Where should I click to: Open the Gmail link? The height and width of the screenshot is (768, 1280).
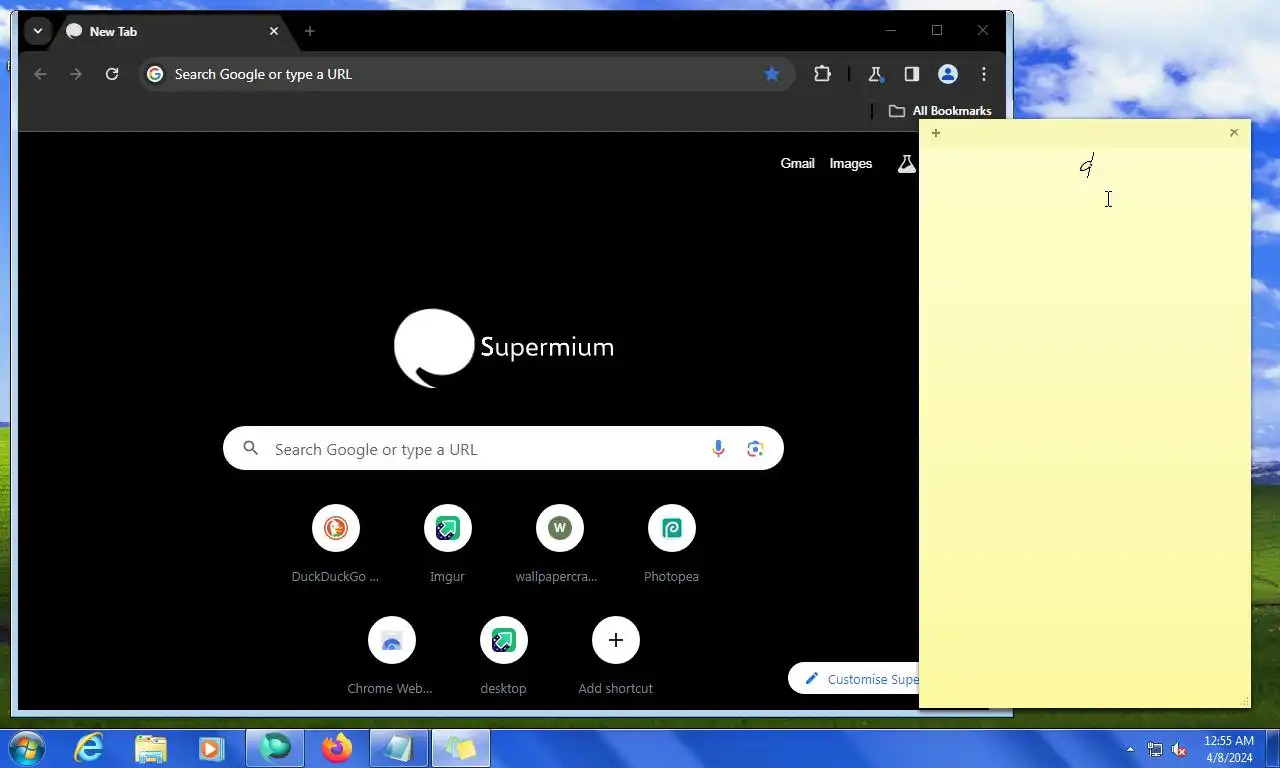coord(797,163)
